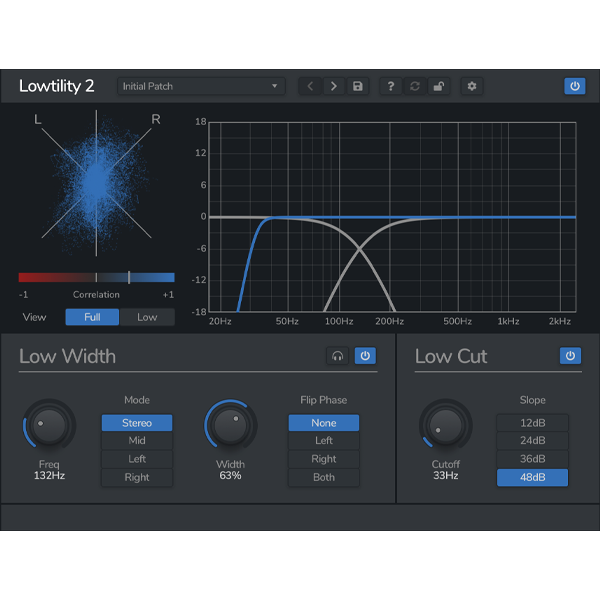This screenshot has width=600, height=600.
Task: Click the Width knob
Action: point(230,425)
